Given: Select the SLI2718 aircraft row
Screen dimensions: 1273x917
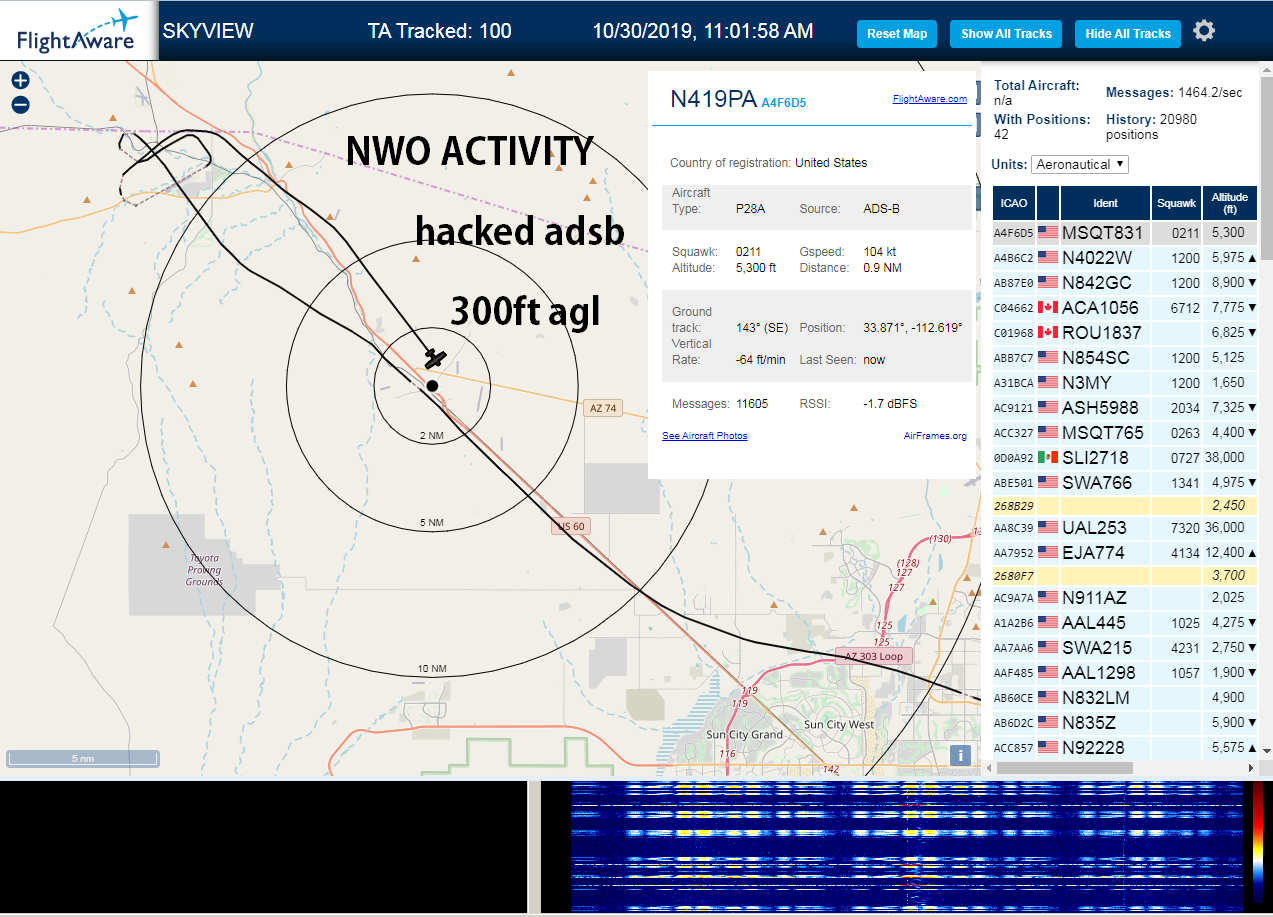Looking at the screenshot, I should [1125, 457].
